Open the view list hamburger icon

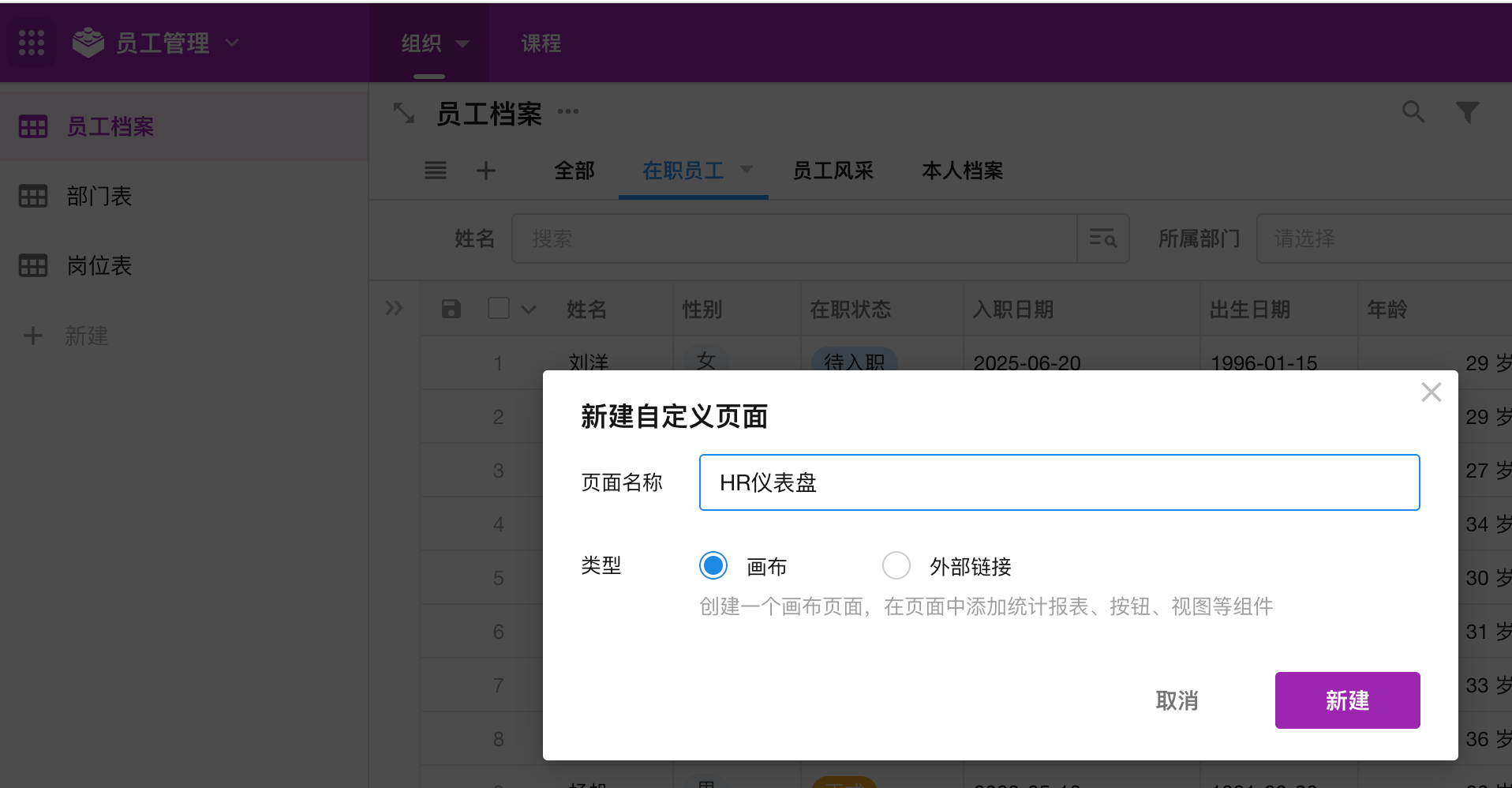click(436, 171)
